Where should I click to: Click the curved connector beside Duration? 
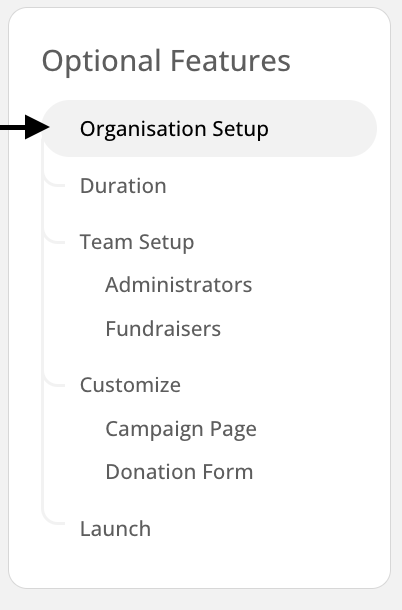pos(54,179)
